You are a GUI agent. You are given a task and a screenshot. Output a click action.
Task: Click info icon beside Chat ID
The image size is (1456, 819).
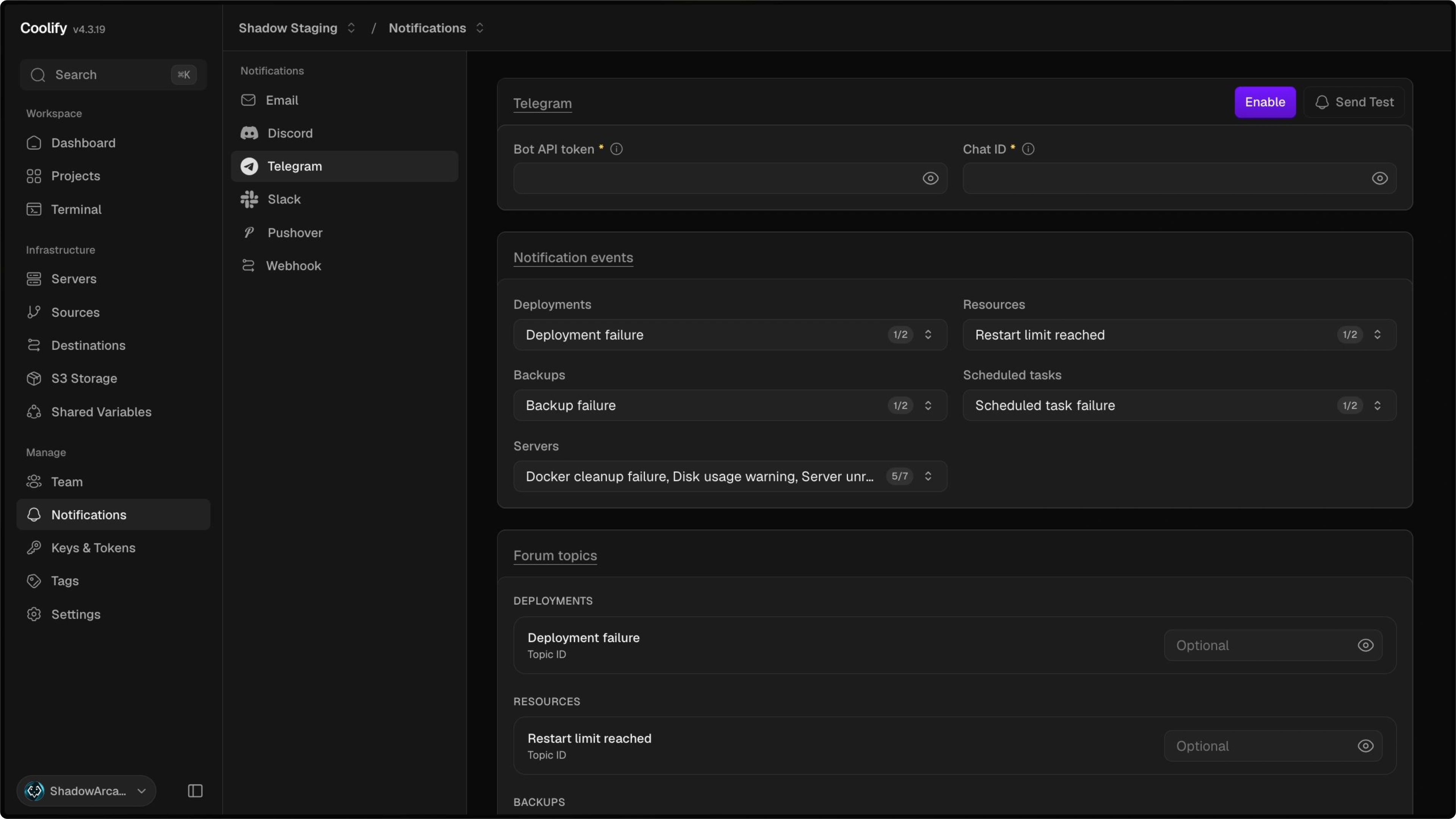(1028, 149)
